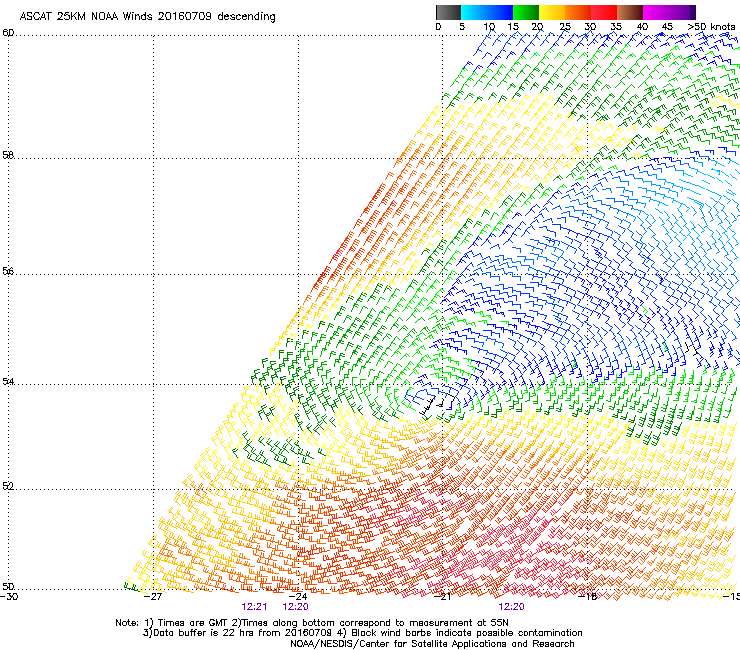Select the longitude axis label '-27'
The width and height of the screenshot is (740, 650).
152,597
